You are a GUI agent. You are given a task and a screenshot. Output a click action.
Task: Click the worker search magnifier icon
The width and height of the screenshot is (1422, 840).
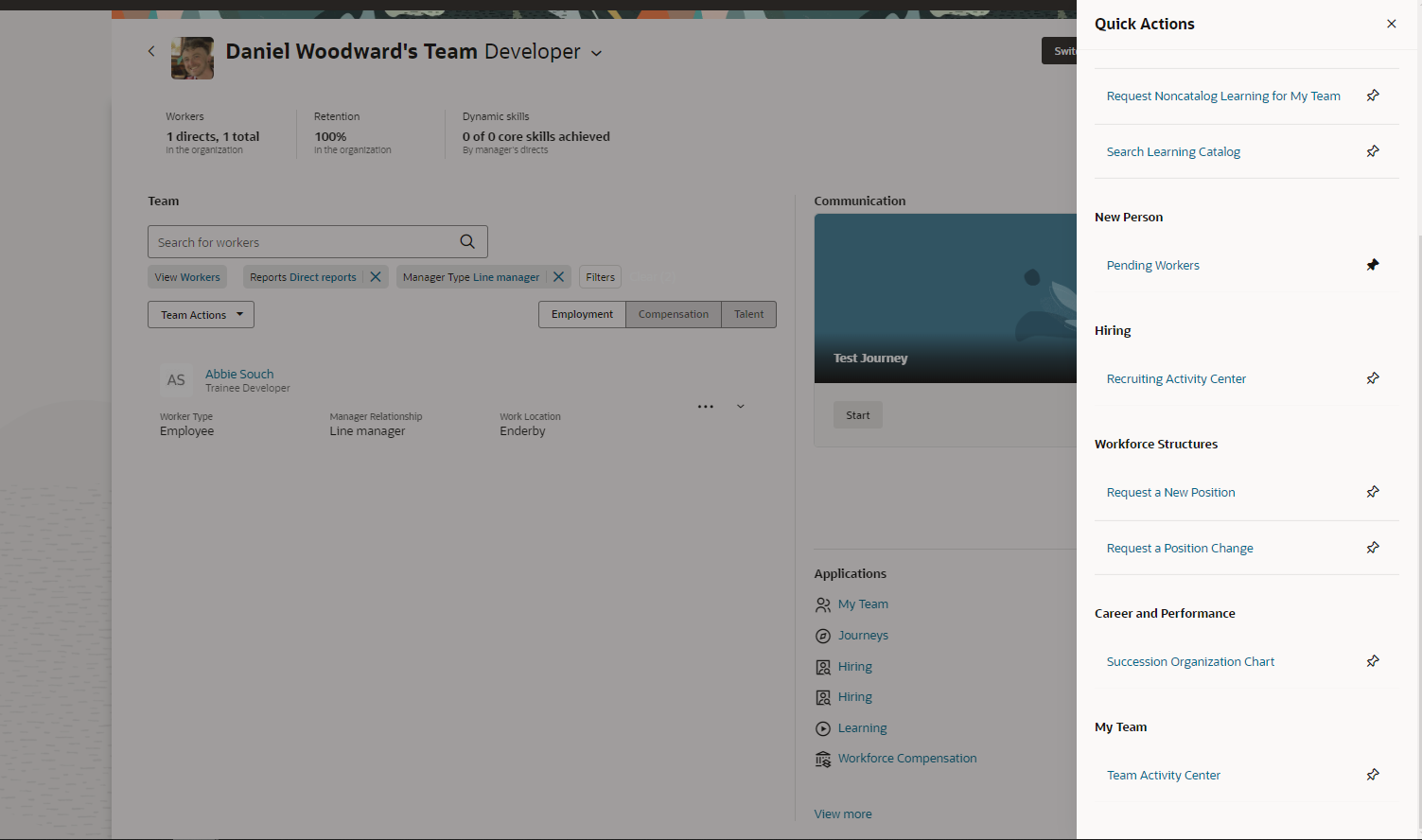tap(467, 241)
